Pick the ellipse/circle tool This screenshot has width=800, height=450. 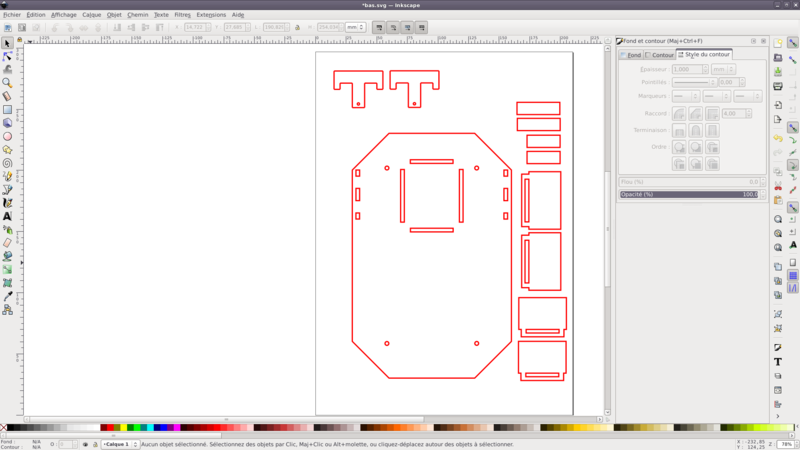[8, 136]
